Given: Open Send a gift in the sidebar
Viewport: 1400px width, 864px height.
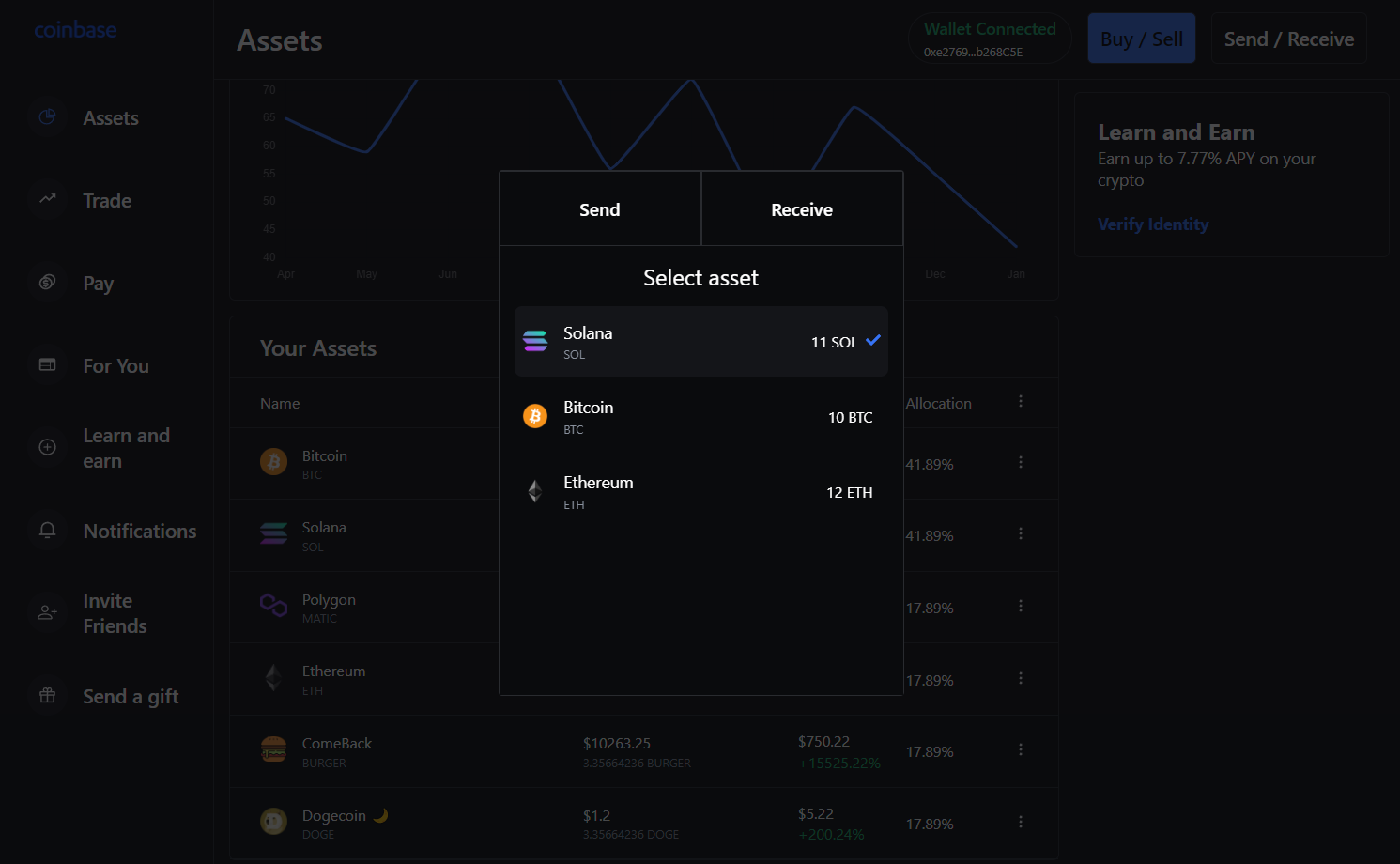Looking at the screenshot, I should coord(131,696).
